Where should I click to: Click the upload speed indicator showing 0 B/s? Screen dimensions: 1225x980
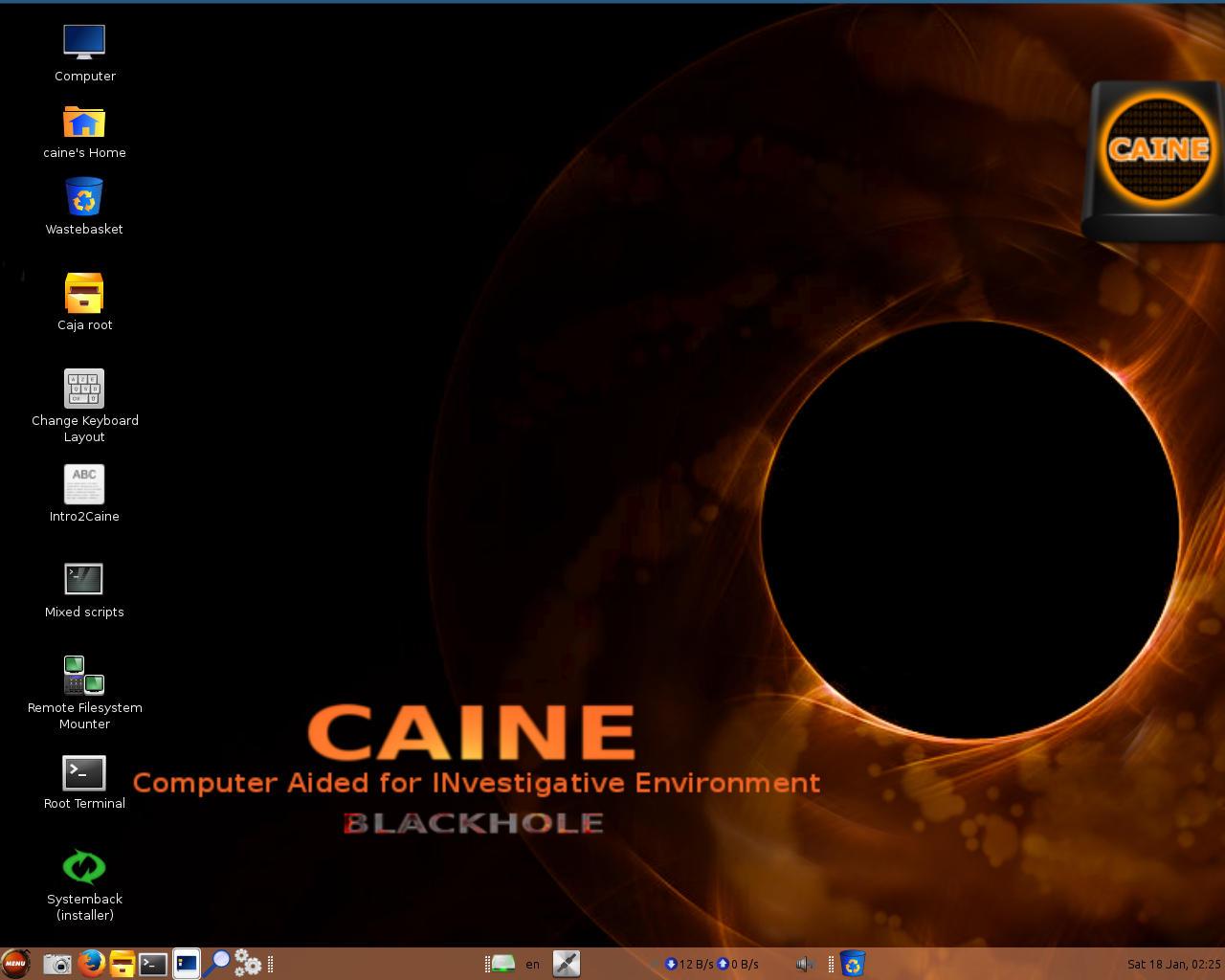click(738, 965)
